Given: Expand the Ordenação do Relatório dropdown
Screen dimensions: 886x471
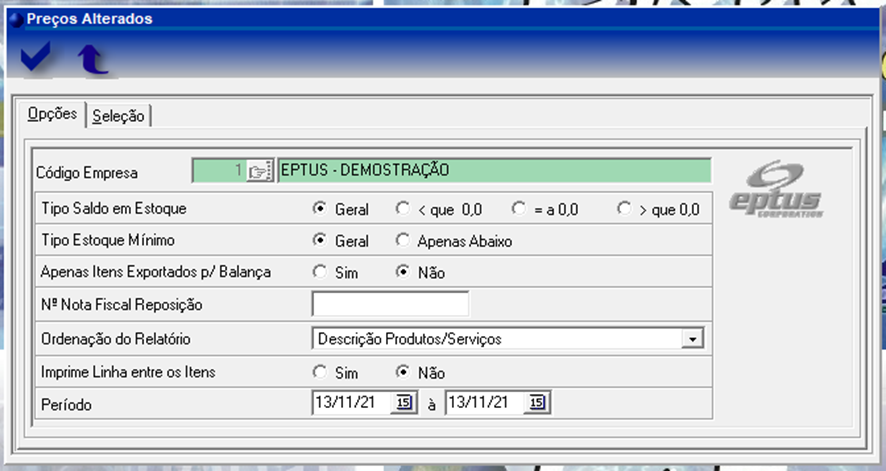Looking at the screenshot, I should [x=691, y=339].
